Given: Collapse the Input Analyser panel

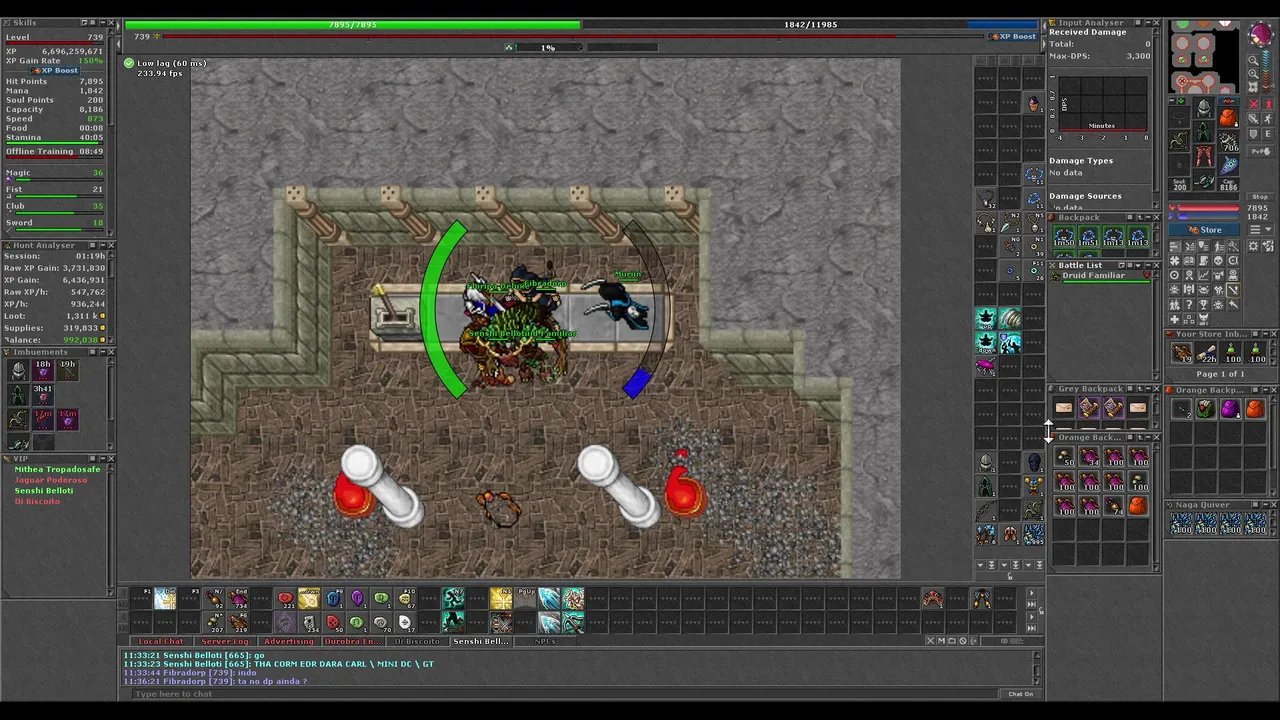Looking at the screenshot, I should click(1147, 22).
